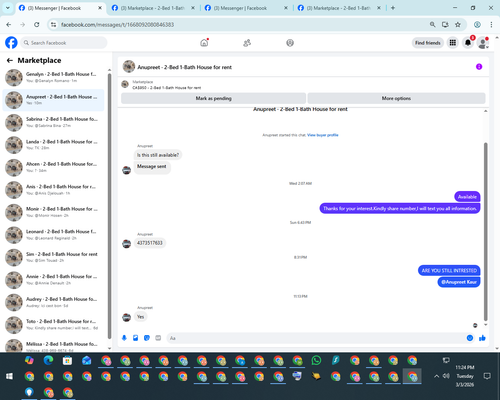Image resolution: width=500 pixels, height=400 pixels.
Task: Choose a sticker icon in composer
Action: pos(147,338)
